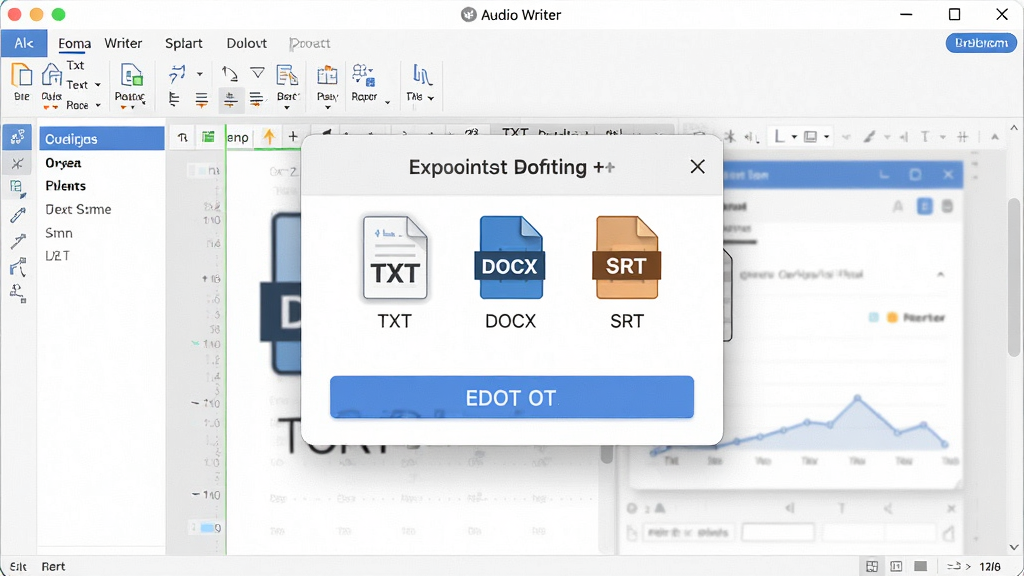Screen dimensions: 1024x576
Task: Click the vertical scrollbar on right edge
Action: [1014, 278]
